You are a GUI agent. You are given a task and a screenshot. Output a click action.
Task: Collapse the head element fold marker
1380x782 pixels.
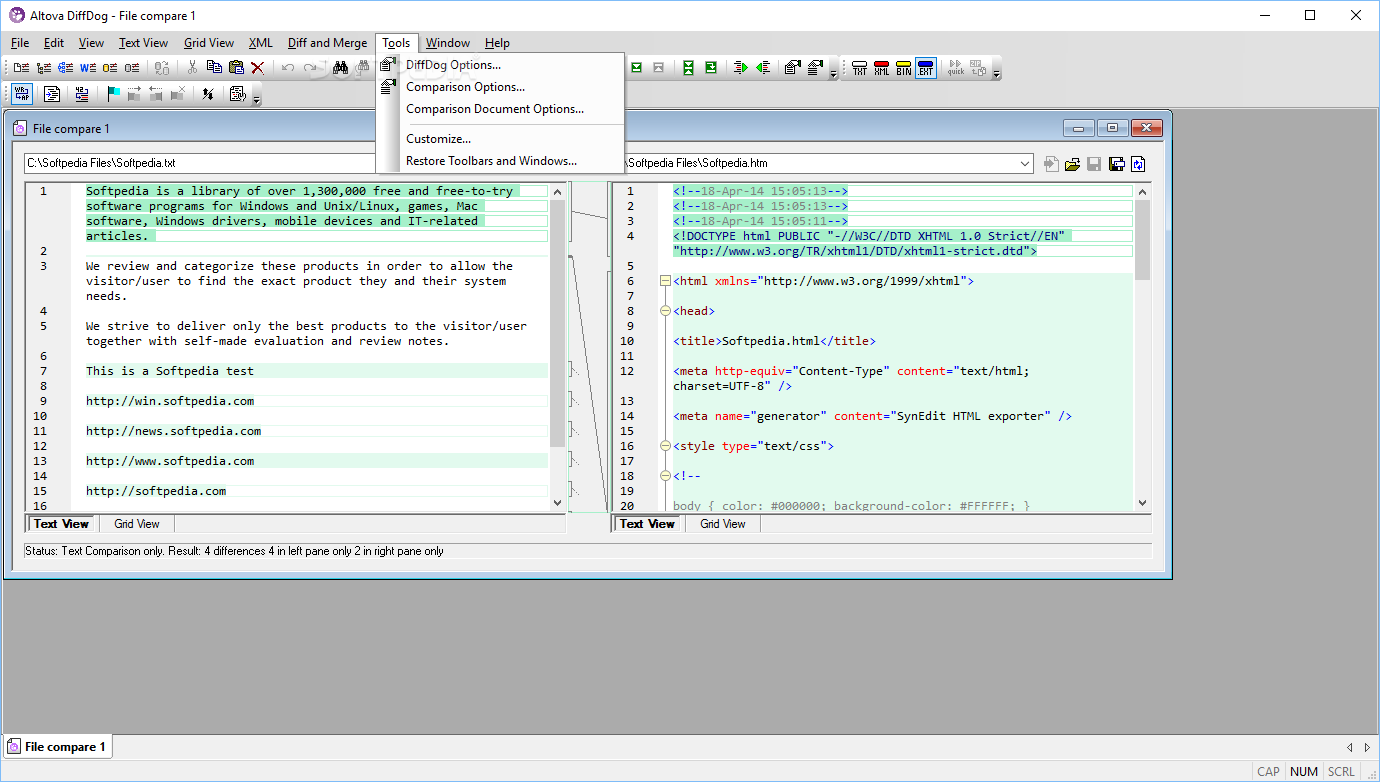pyautogui.click(x=665, y=311)
